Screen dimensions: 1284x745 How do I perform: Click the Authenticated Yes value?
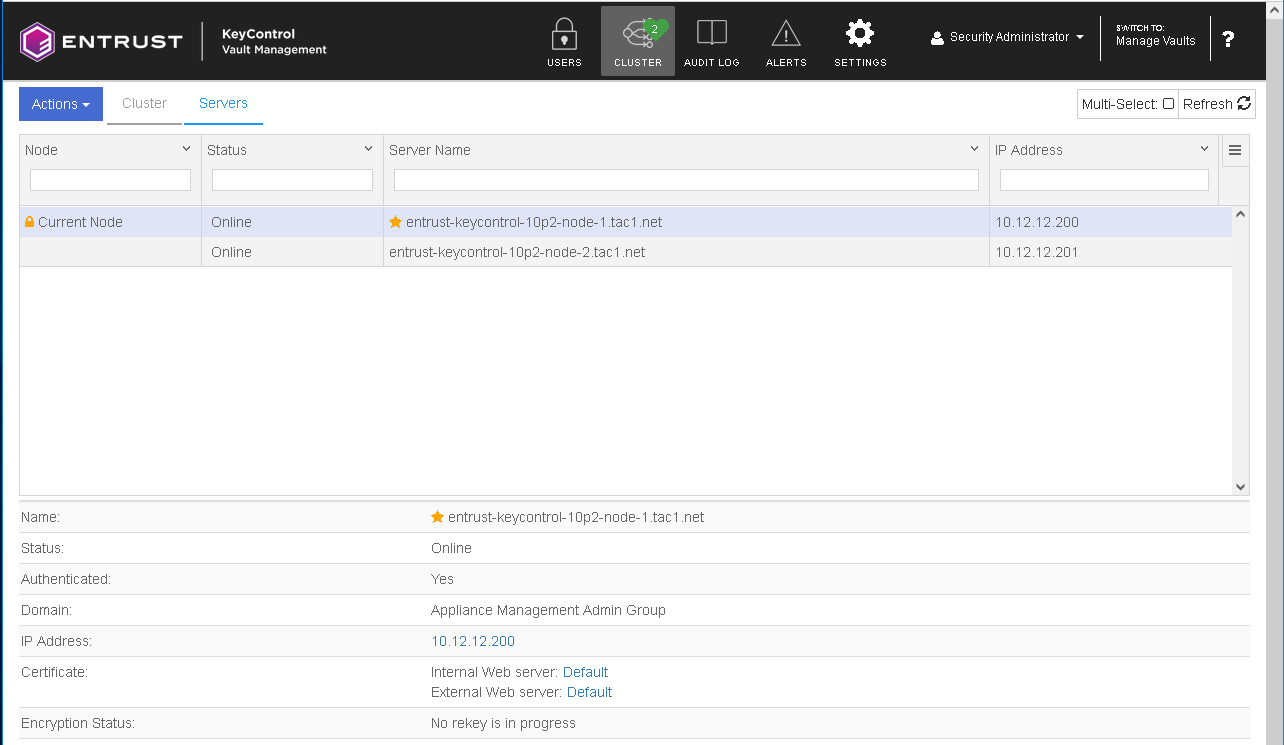click(x=442, y=579)
